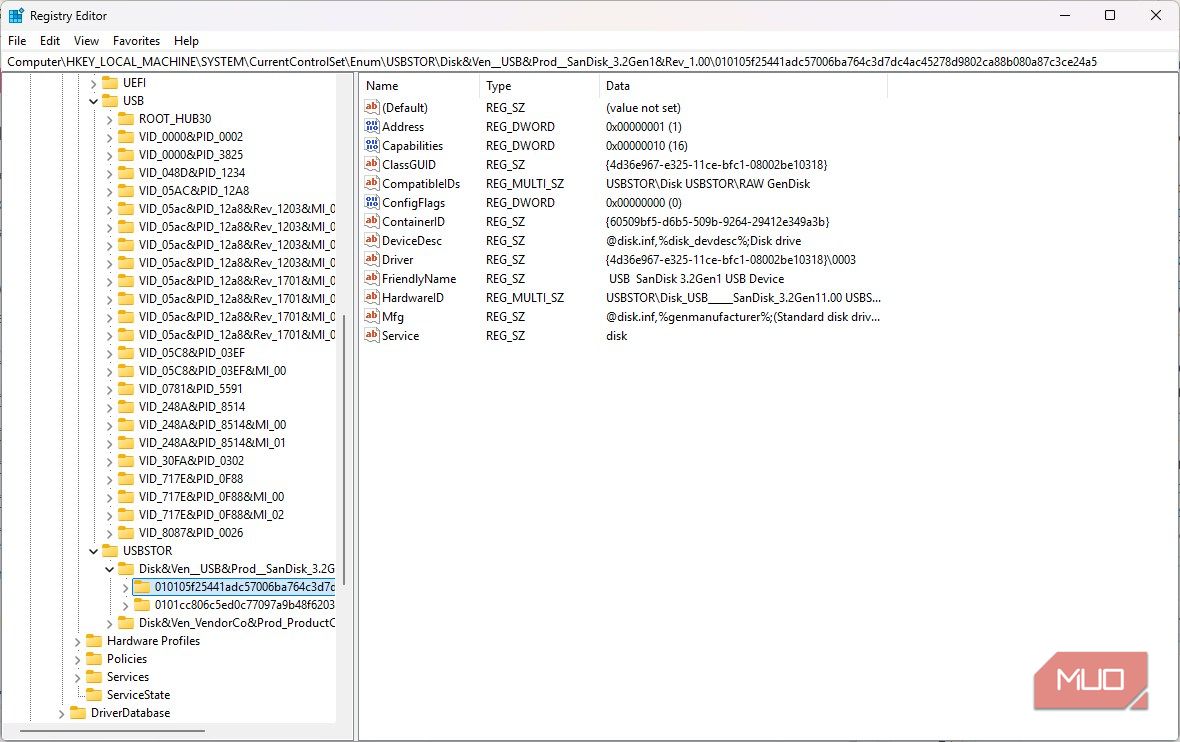Expand the UEFI tree node

[93, 84]
